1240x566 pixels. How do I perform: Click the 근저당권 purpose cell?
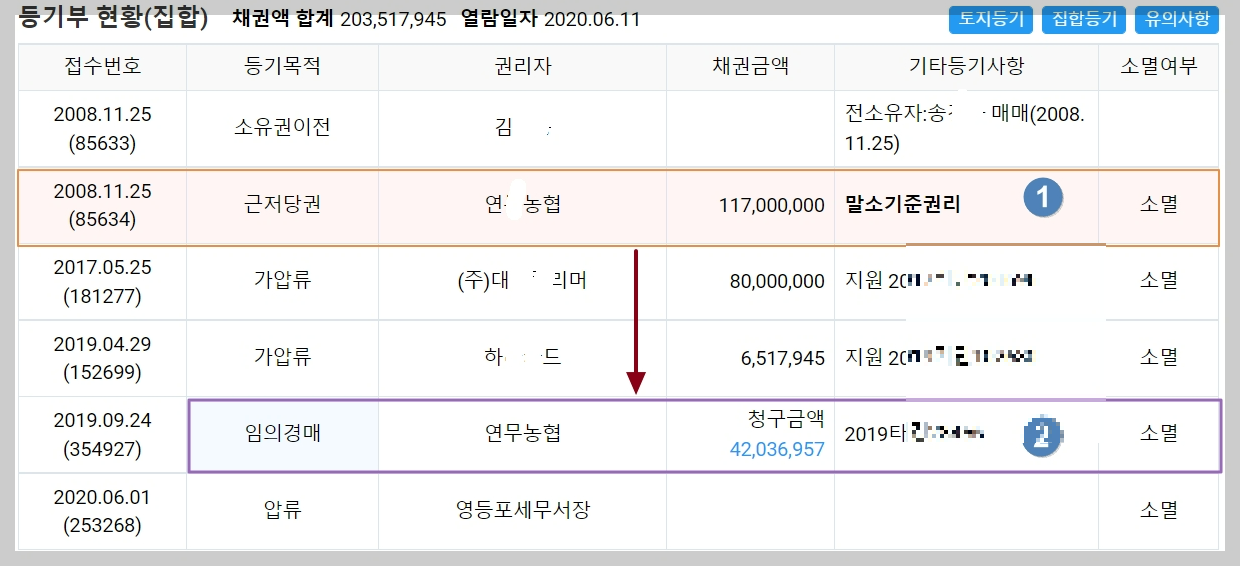click(282, 204)
